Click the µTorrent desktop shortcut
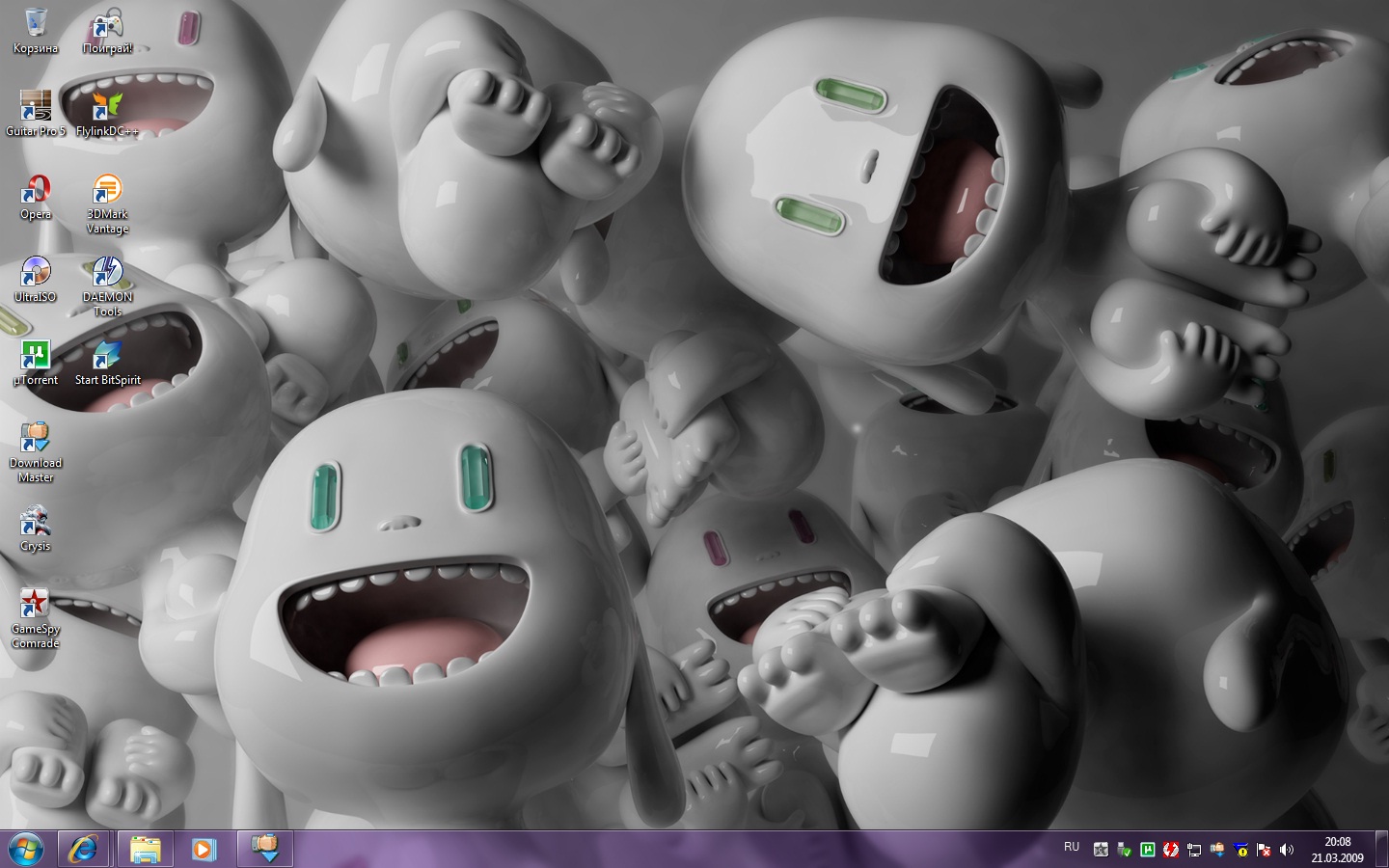Viewport: 1389px width, 868px height. pos(35,356)
